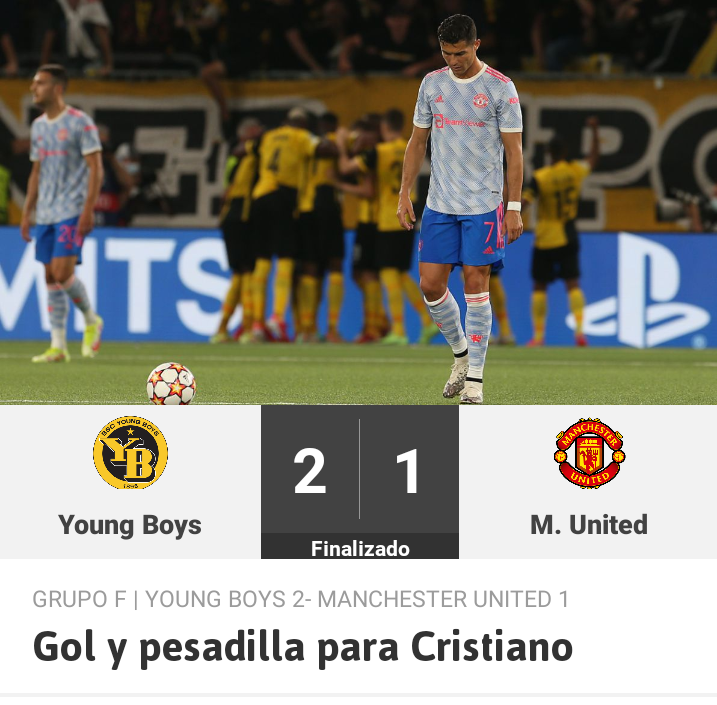Viewport: 717px width, 705px height.
Task: Tap the player wearing number 20 on the left
Action: [63, 213]
